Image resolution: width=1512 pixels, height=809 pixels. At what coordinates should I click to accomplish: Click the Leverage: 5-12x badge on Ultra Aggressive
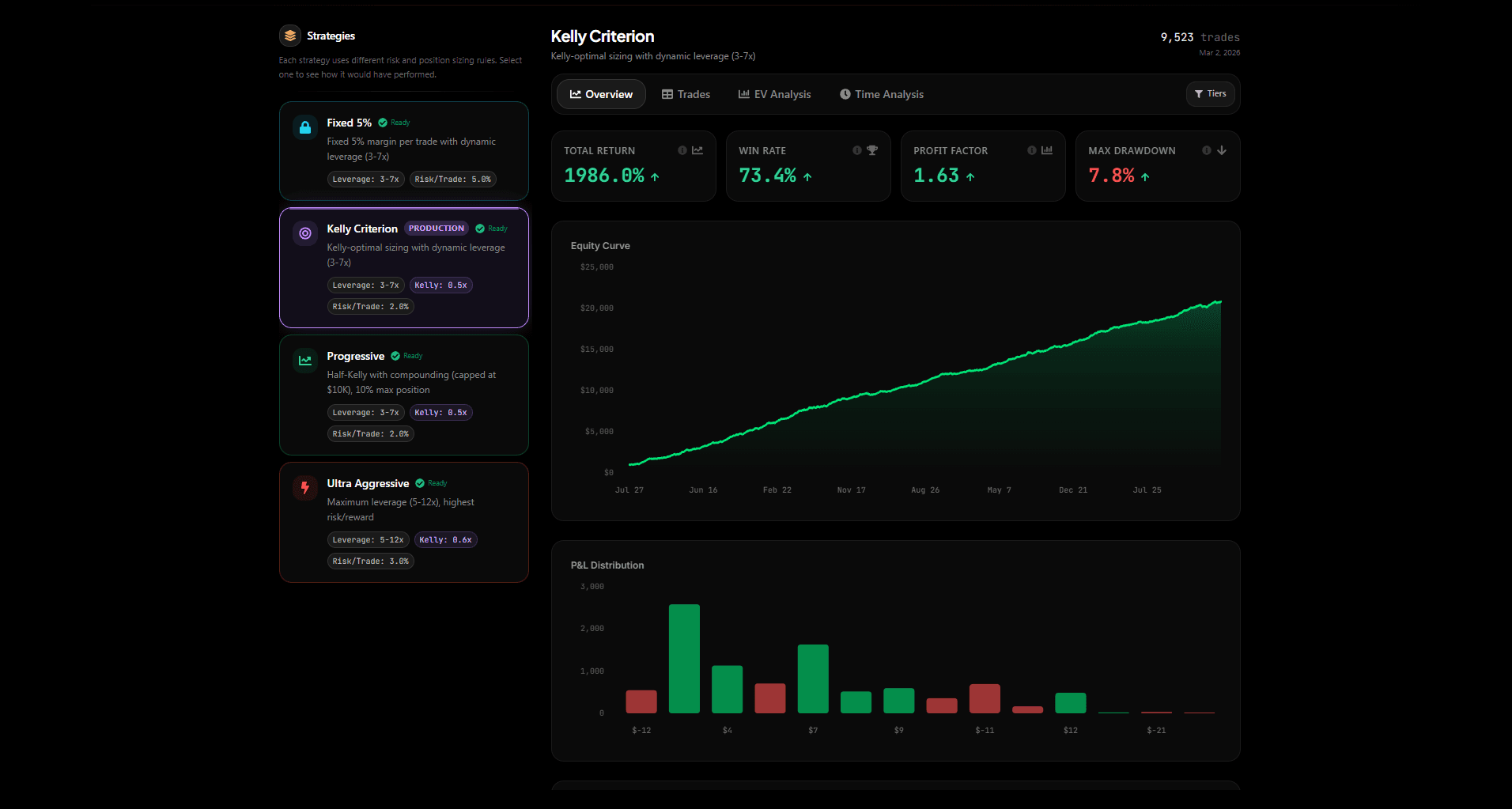tap(368, 539)
